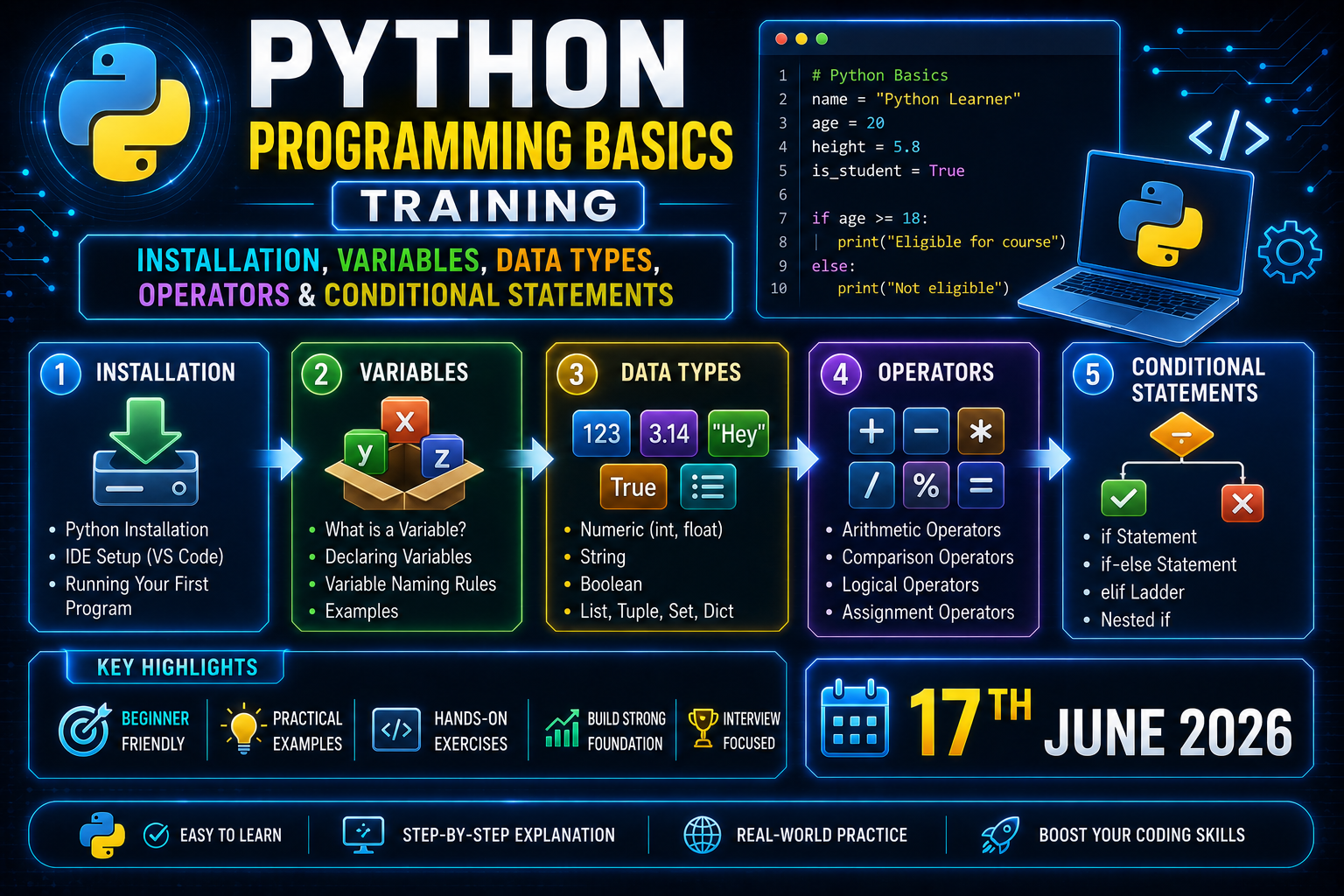Click the teal list icon tile
This screenshot has height=896, width=1344.
[x=707, y=486]
